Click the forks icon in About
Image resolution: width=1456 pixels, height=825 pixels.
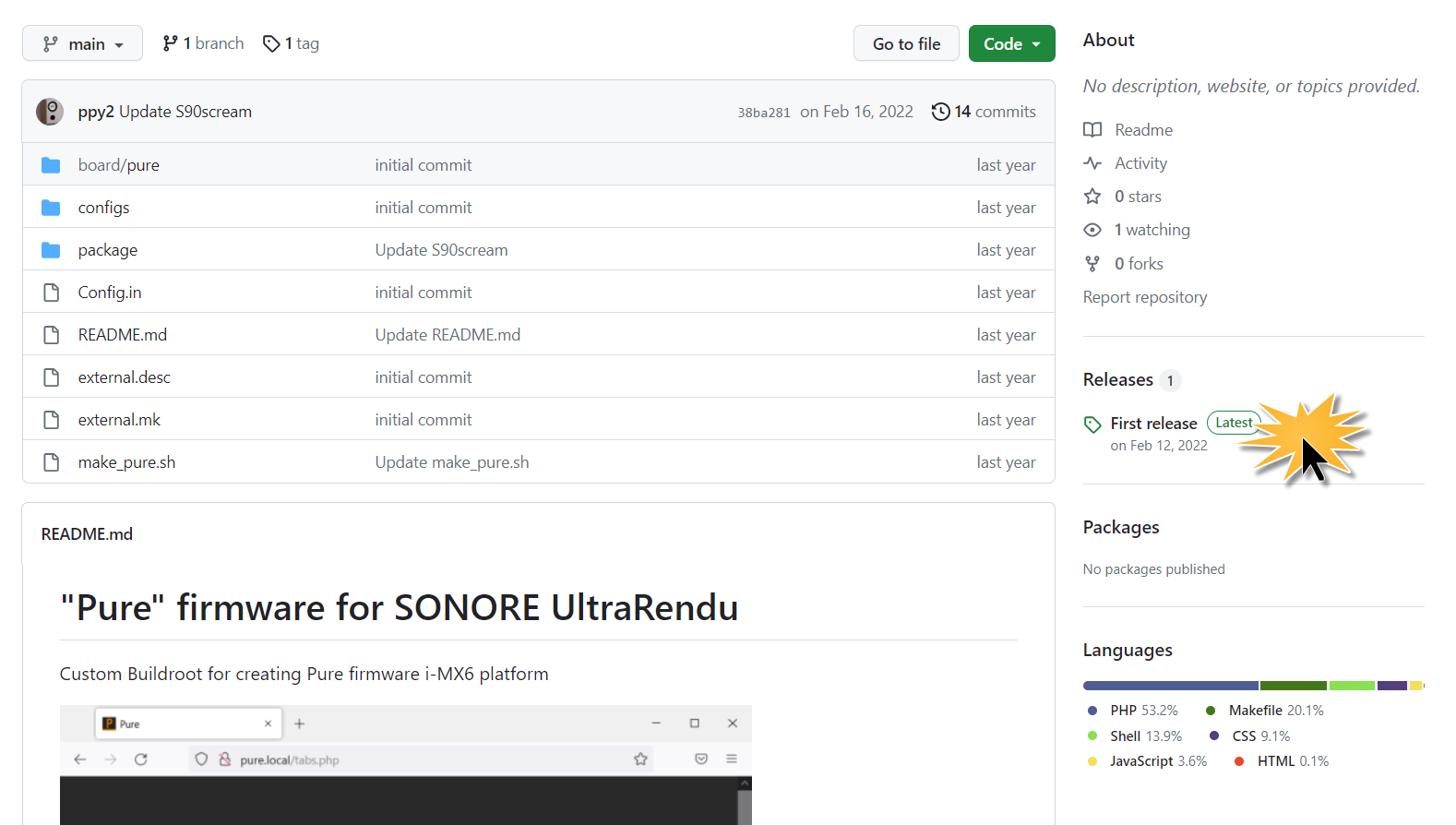click(x=1092, y=264)
